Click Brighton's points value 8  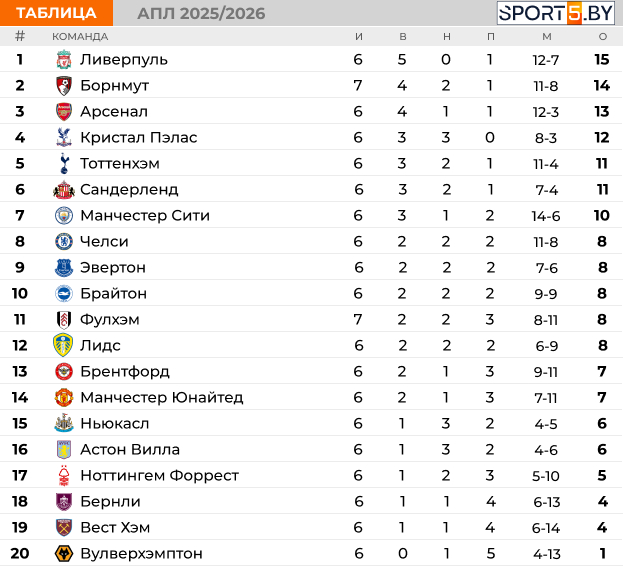(602, 294)
